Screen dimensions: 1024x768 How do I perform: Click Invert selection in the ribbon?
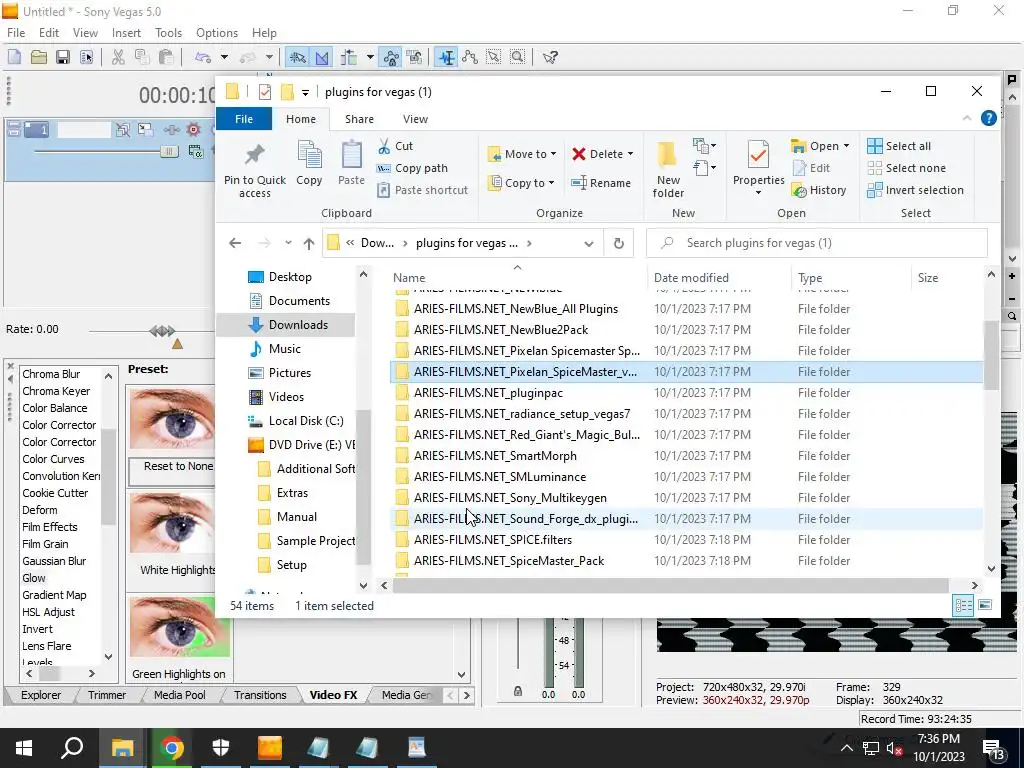tap(916, 190)
